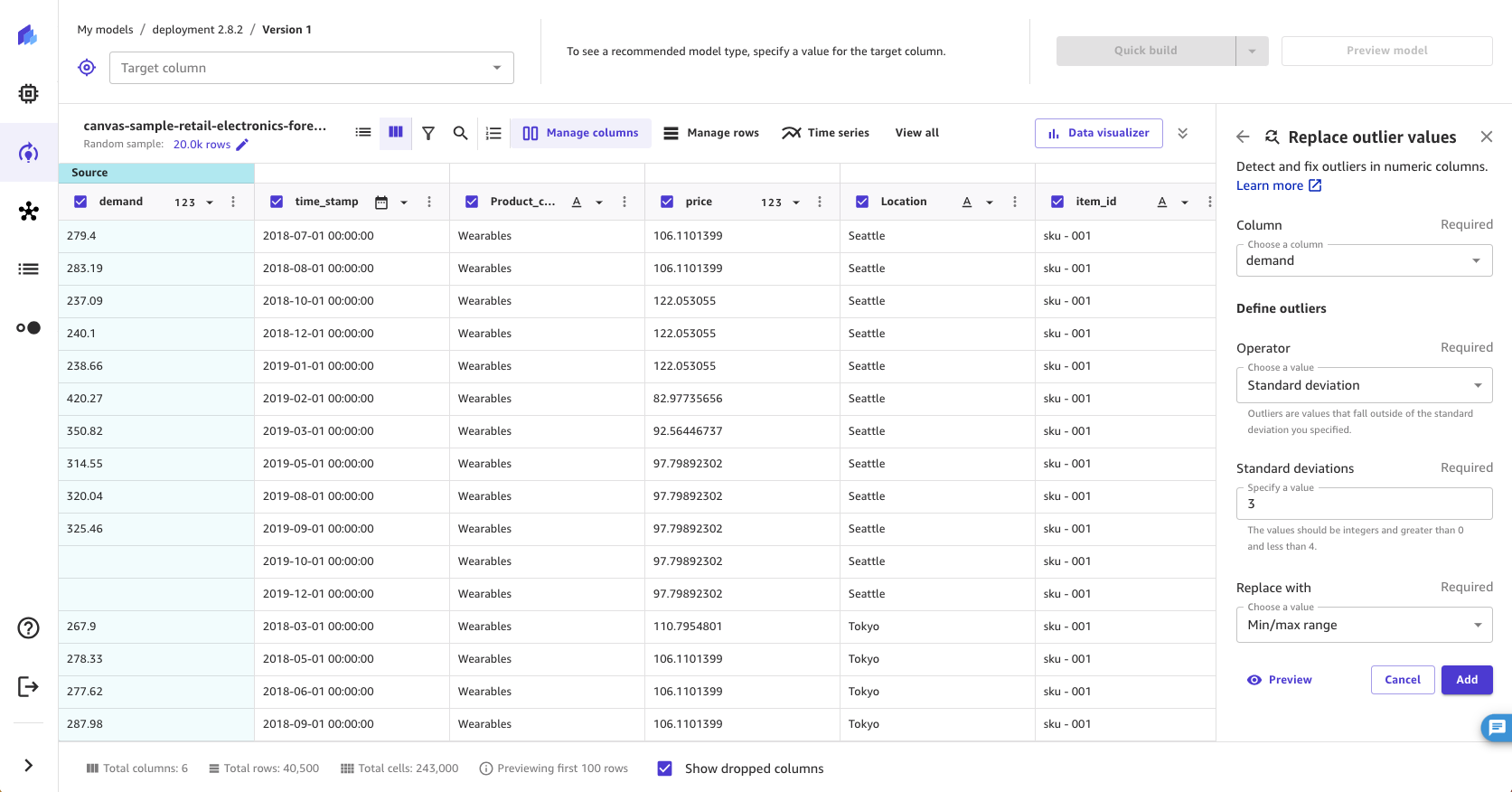Image resolution: width=1512 pixels, height=792 pixels.
Task: Go back with the panel arrow
Action: (1243, 137)
